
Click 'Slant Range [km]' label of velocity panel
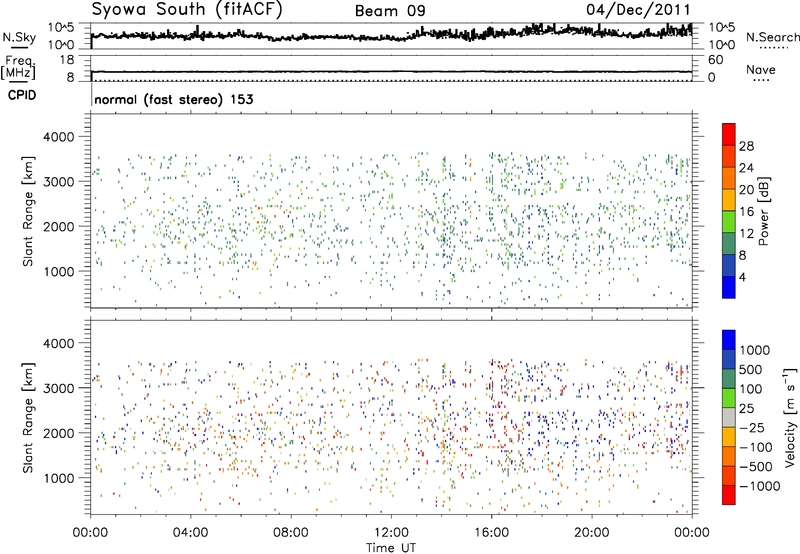28,418
